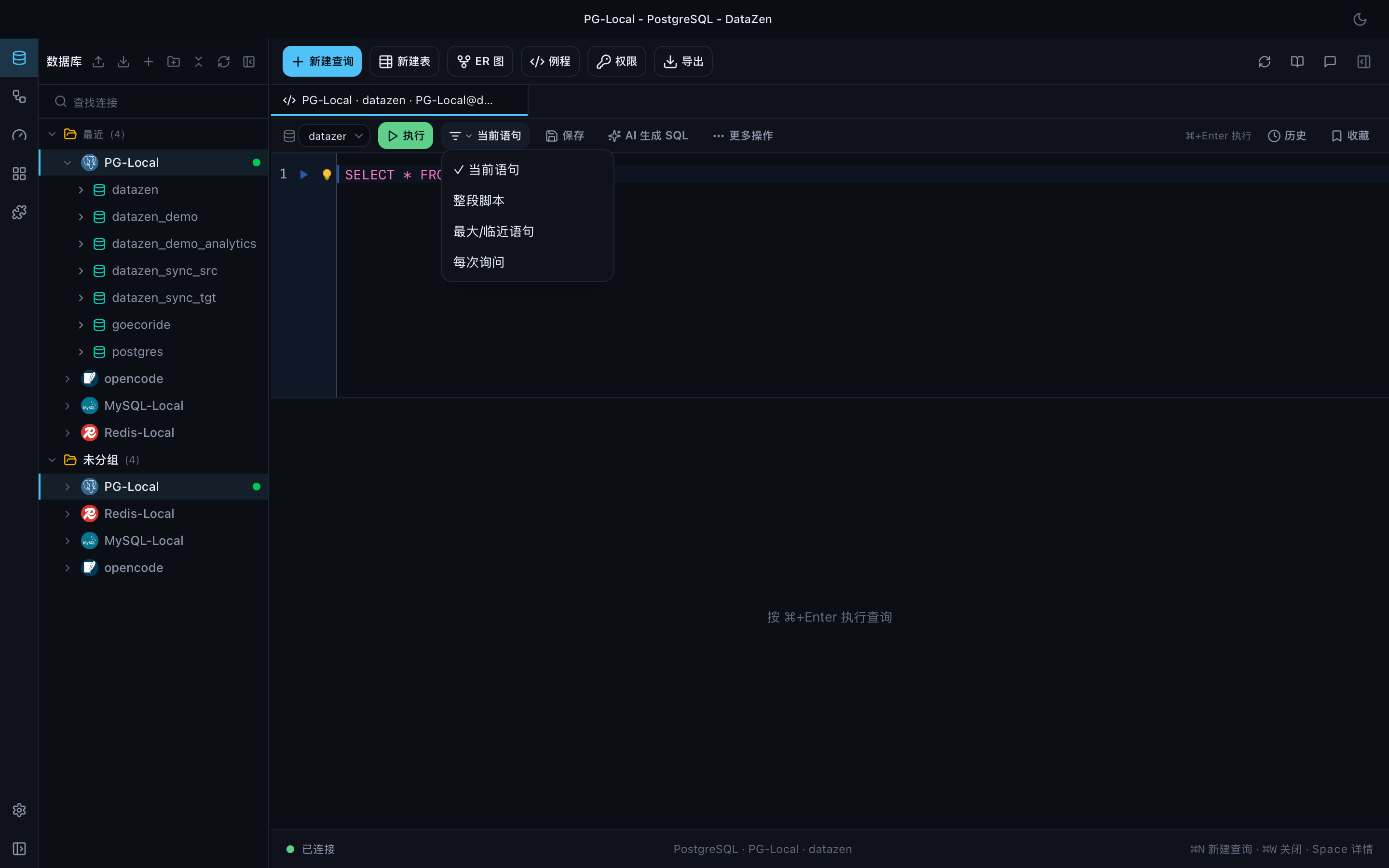
Task: Click the database icon beside datazen selector
Action: [x=289, y=136]
